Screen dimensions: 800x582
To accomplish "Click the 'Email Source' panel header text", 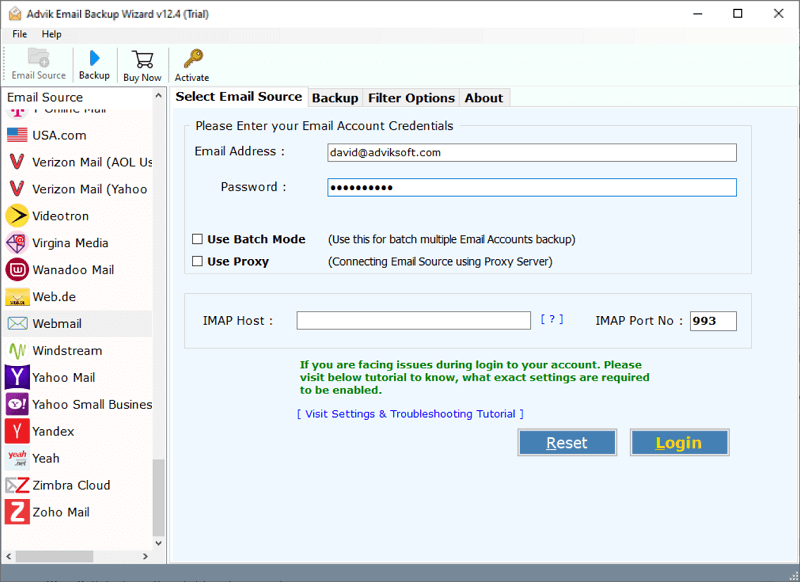I will [45, 97].
